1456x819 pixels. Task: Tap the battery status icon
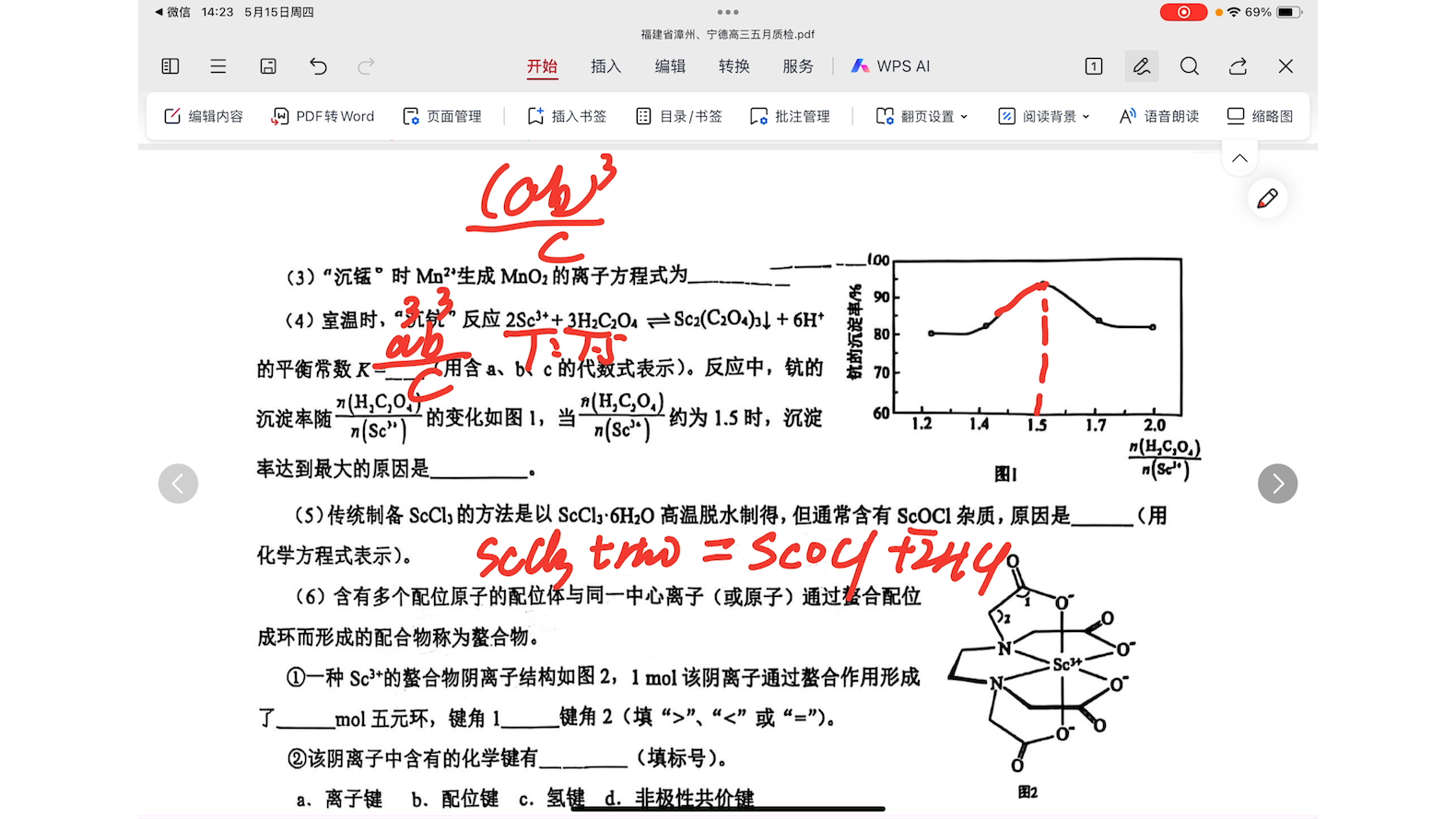tap(1289, 12)
